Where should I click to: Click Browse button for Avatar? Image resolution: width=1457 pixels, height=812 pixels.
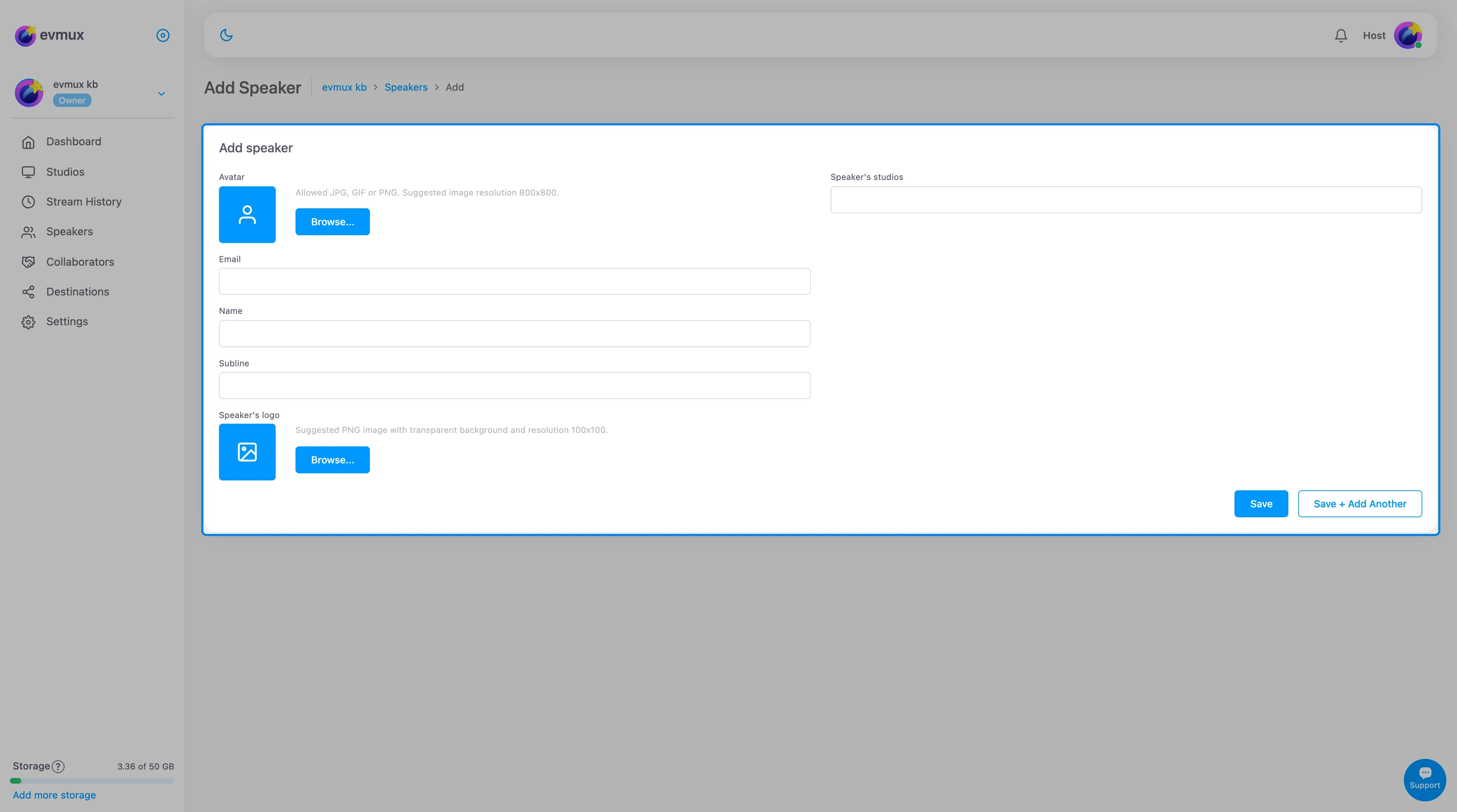(x=333, y=222)
